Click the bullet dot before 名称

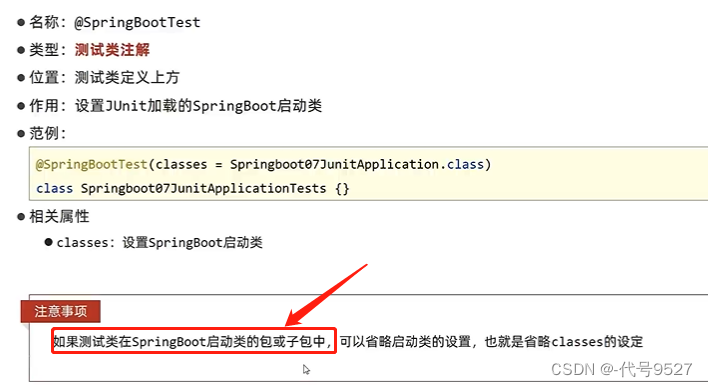click(x=21, y=23)
